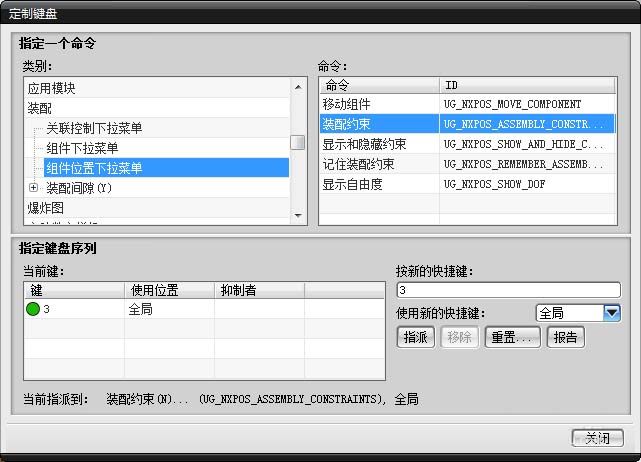Click the 重置... (Reset) button

(513, 337)
